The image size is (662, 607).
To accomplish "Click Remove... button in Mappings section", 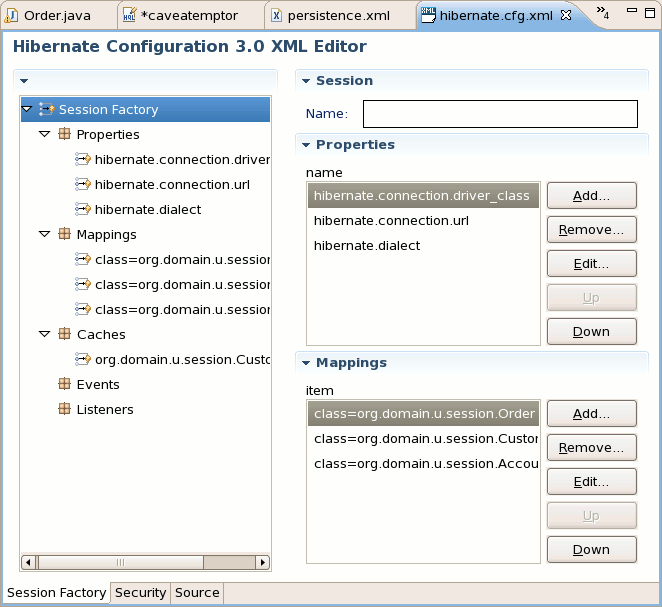I will coord(591,447).
